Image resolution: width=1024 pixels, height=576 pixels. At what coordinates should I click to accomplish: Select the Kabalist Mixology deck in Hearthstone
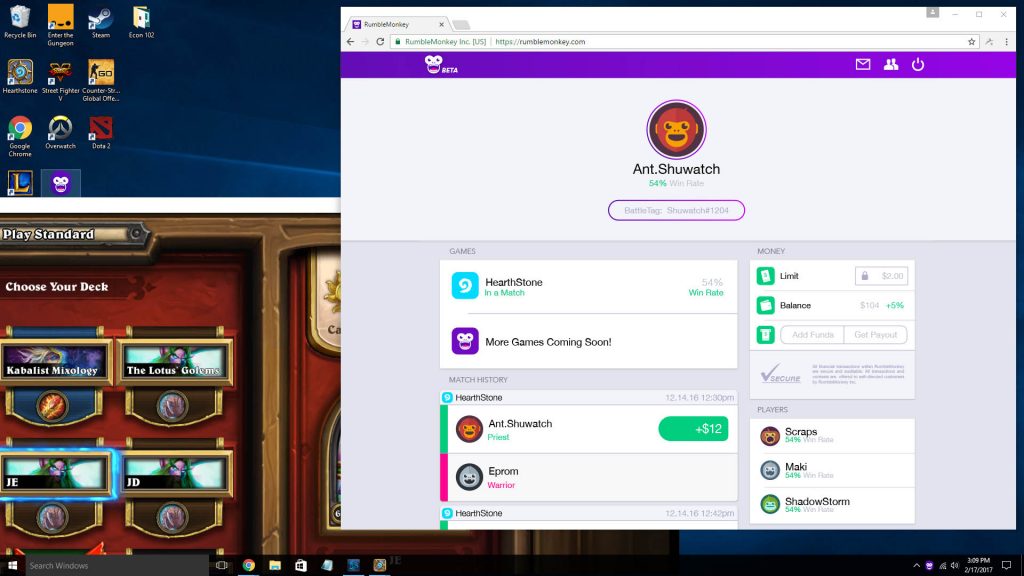tap(55, 363)
